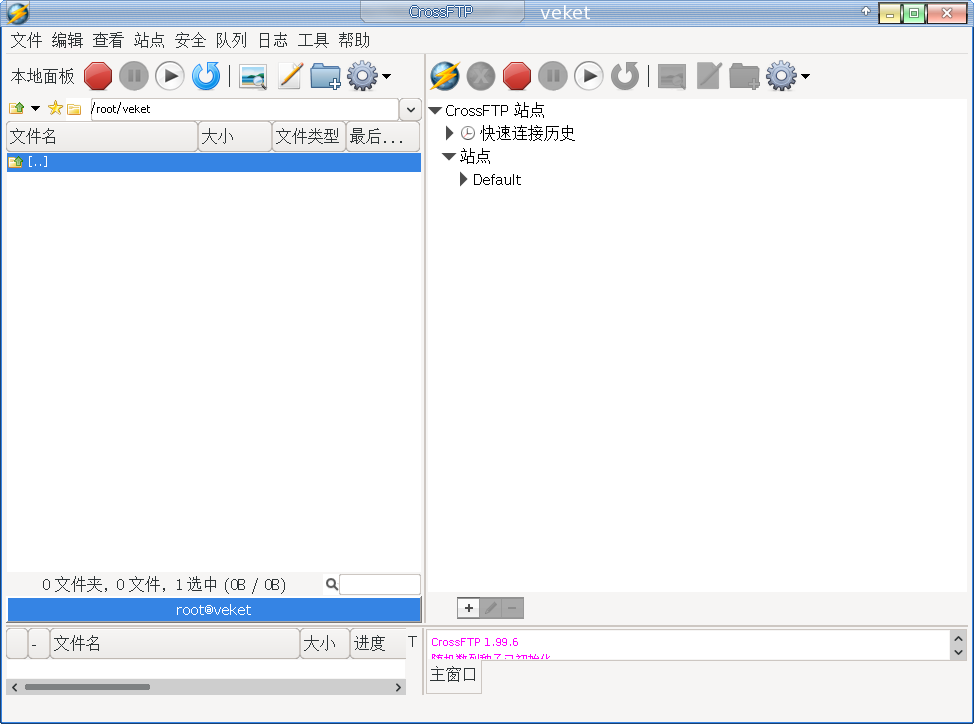The width and height of the screenshot is (974, 724).
Task: Click the titlebar up-arrow shade icon
Action: tap(866, 11)
